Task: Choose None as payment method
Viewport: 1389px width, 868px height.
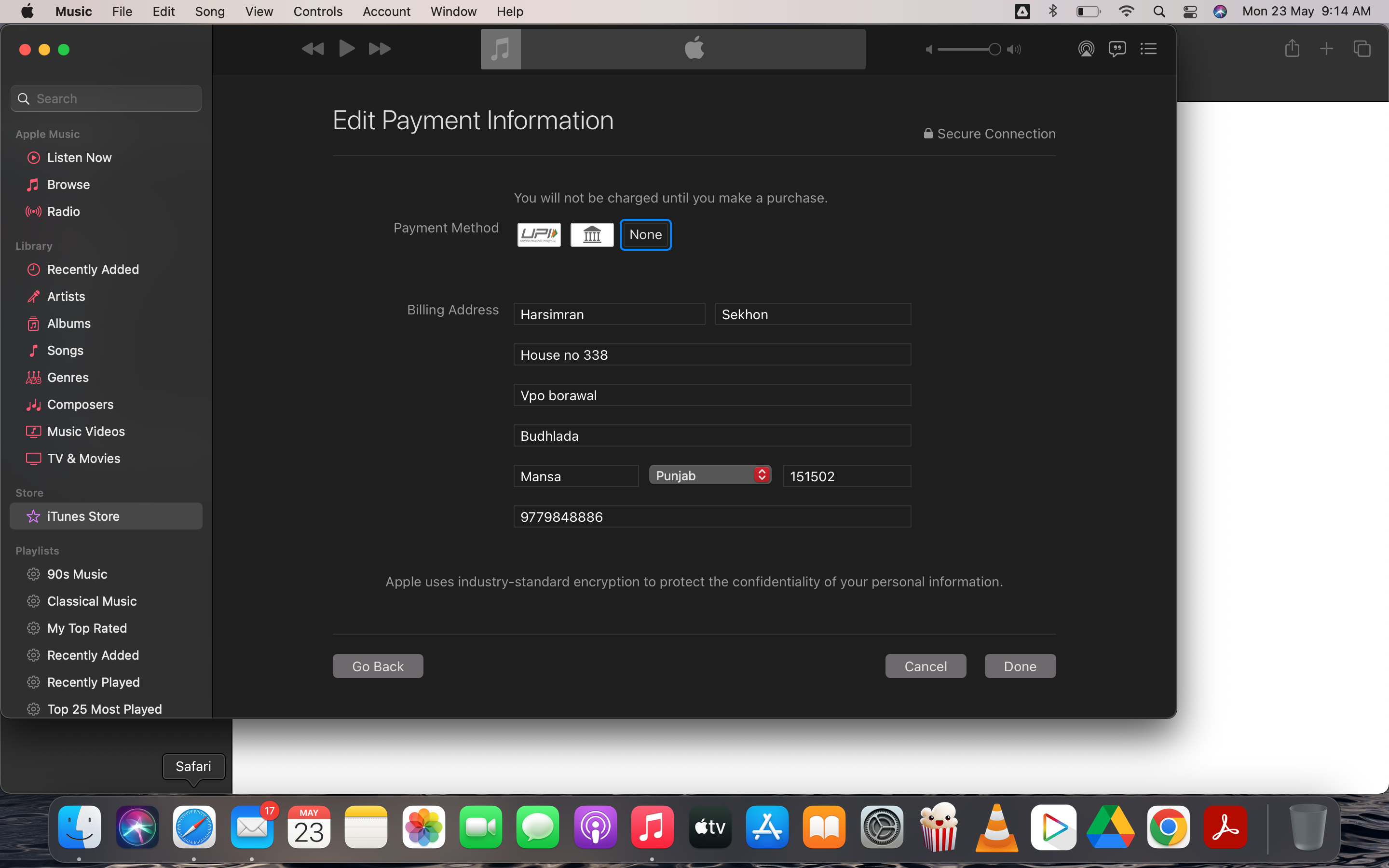Action: point(645,234)
